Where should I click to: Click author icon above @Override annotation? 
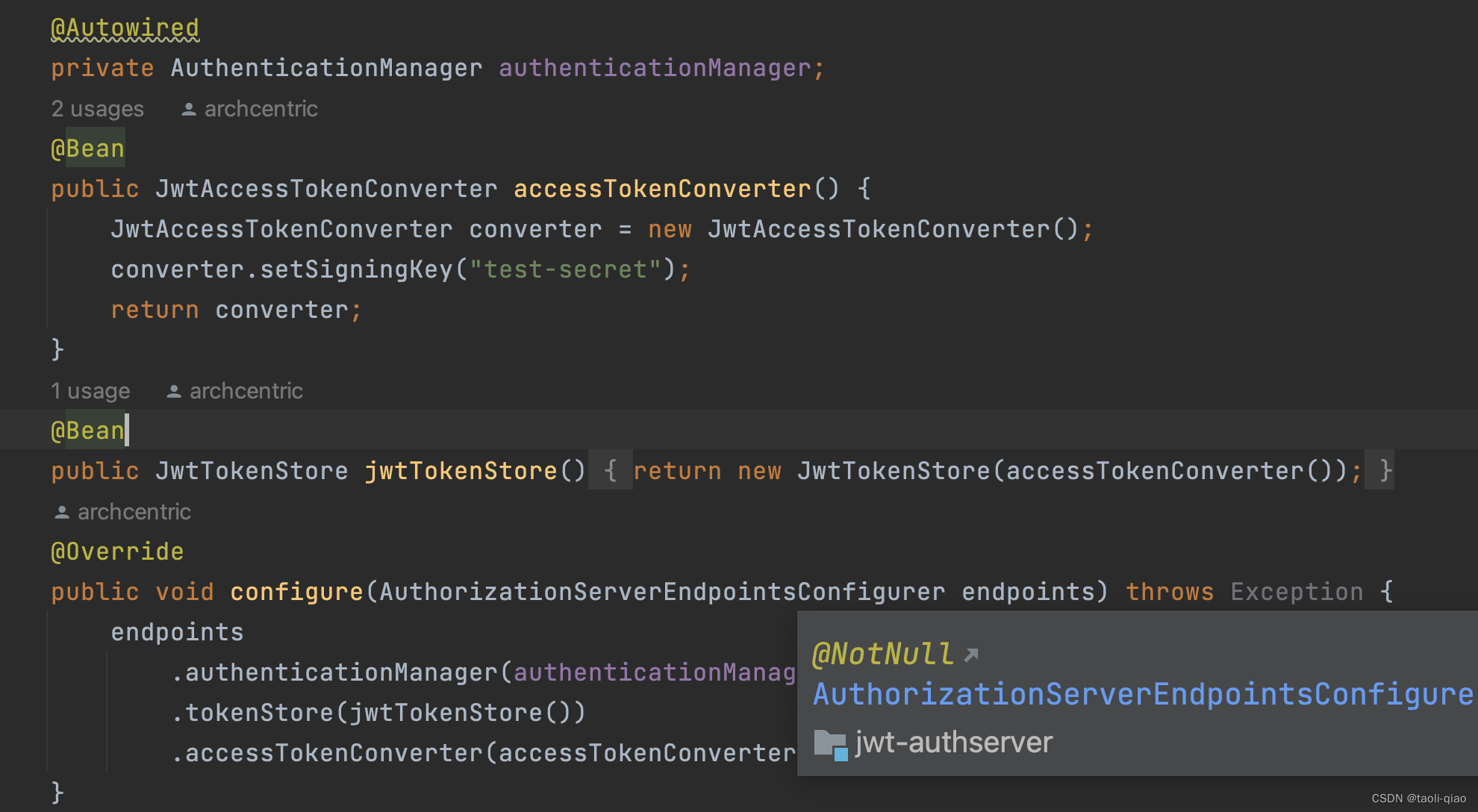pos(62,513)
